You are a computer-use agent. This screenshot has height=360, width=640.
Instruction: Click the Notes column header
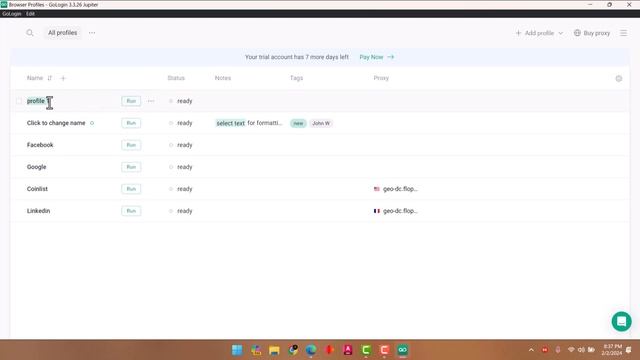[x=223, y=78]
